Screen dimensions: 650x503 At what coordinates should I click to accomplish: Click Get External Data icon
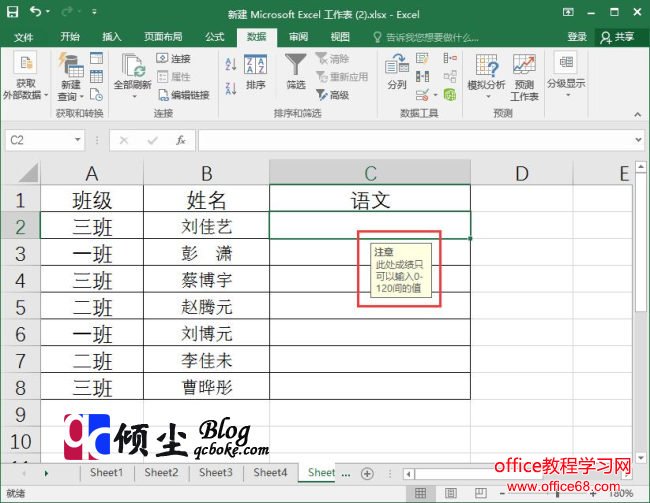[25, 63]
